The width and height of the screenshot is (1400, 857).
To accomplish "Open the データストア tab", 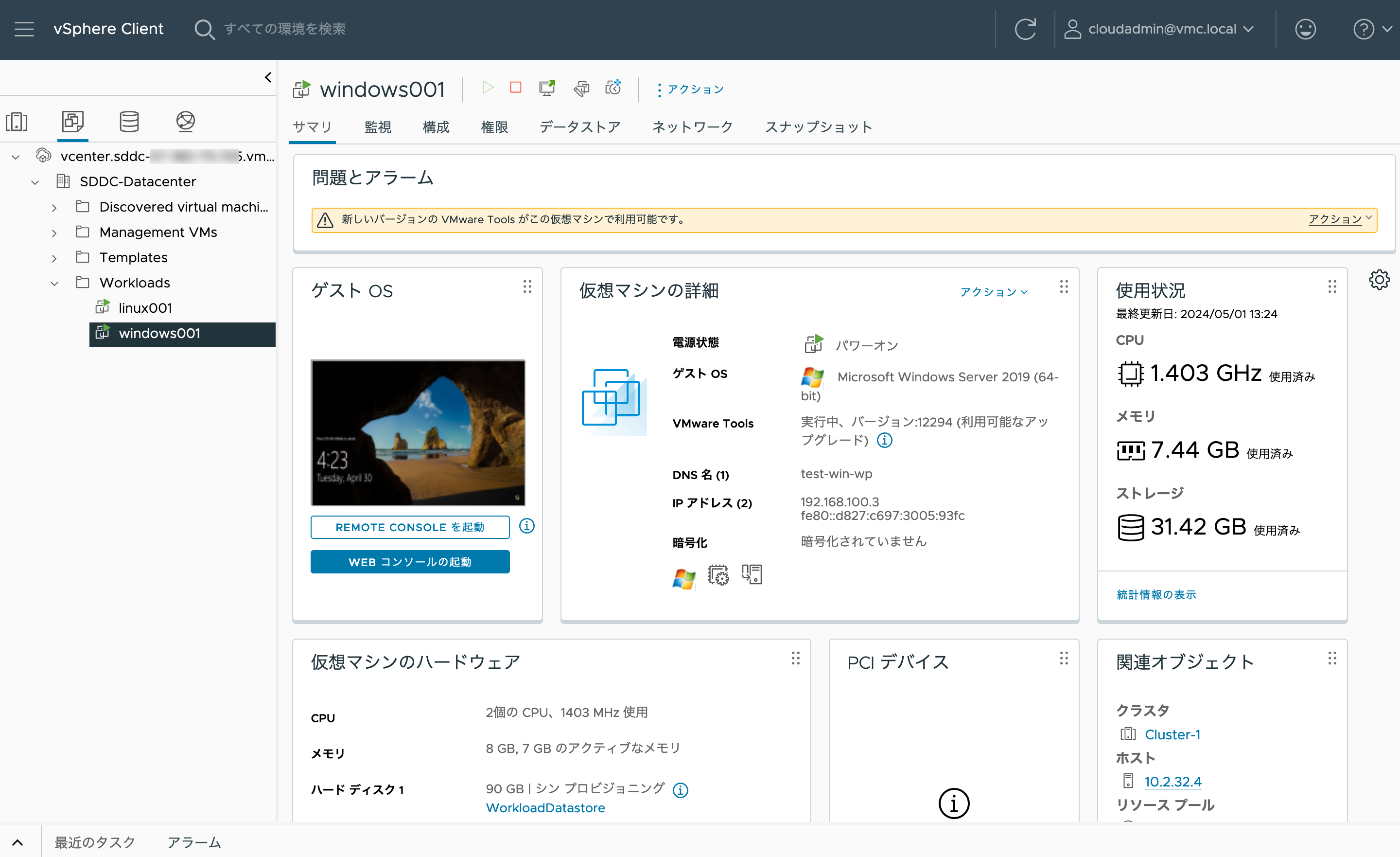I will [x=579, y=127].
